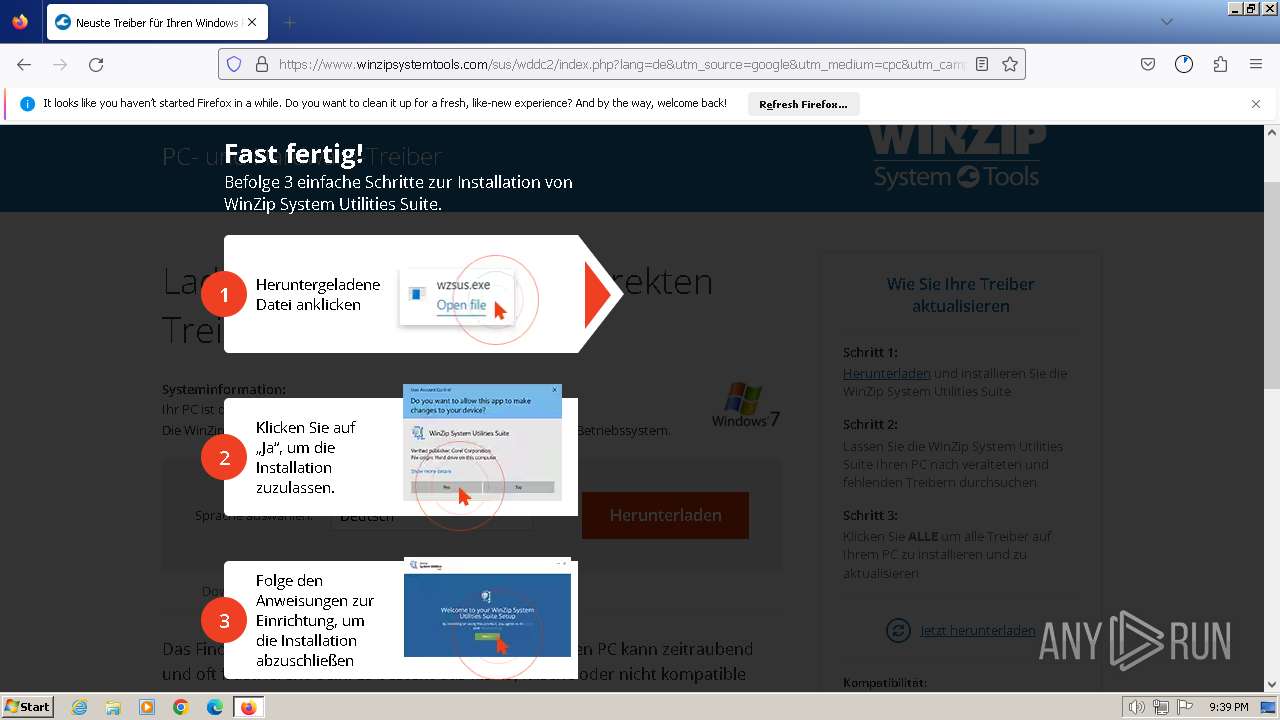Click the Firefox back arrow

tap(24, 64)
